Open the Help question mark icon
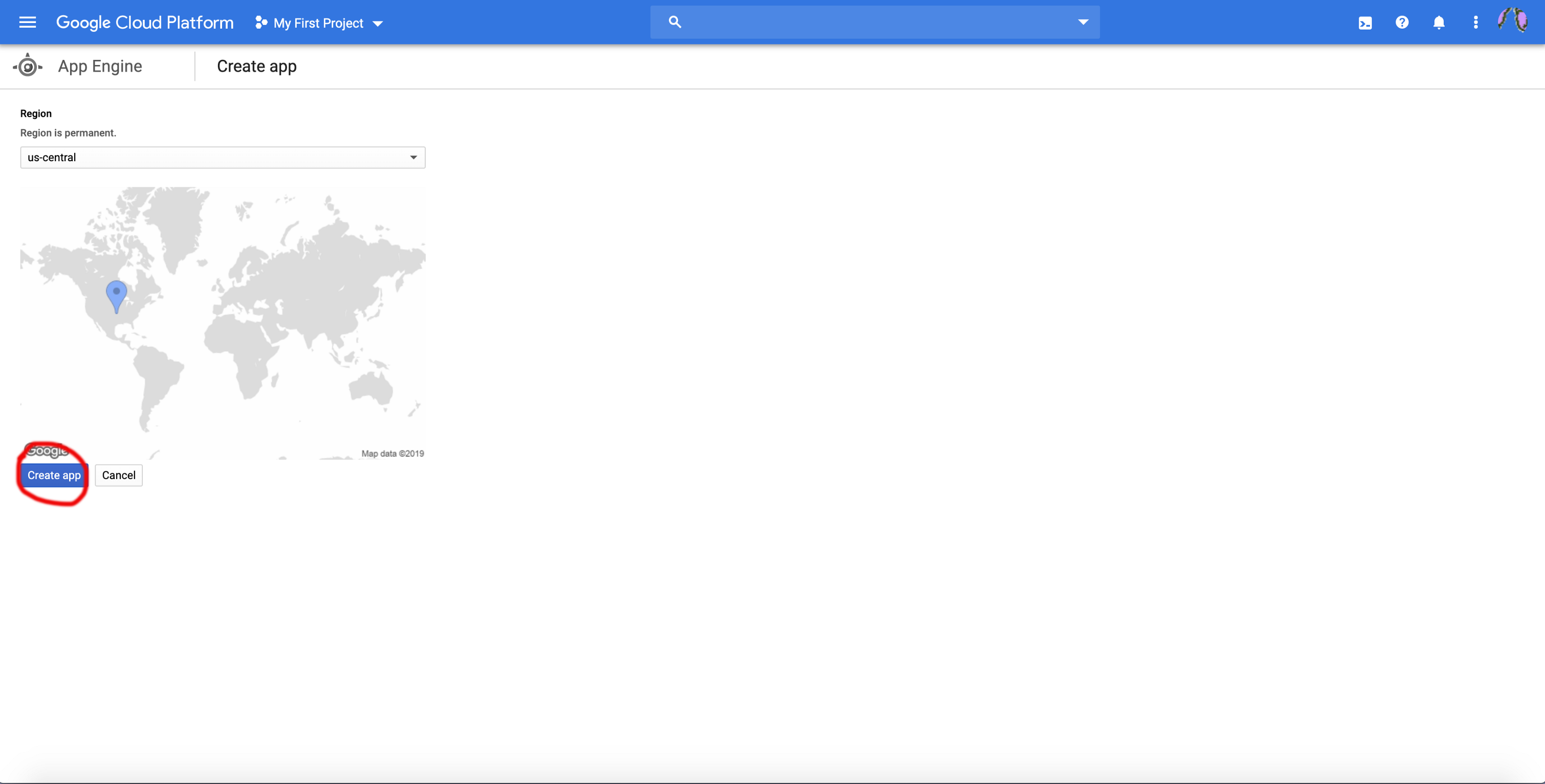 (x=1402, y=23)
